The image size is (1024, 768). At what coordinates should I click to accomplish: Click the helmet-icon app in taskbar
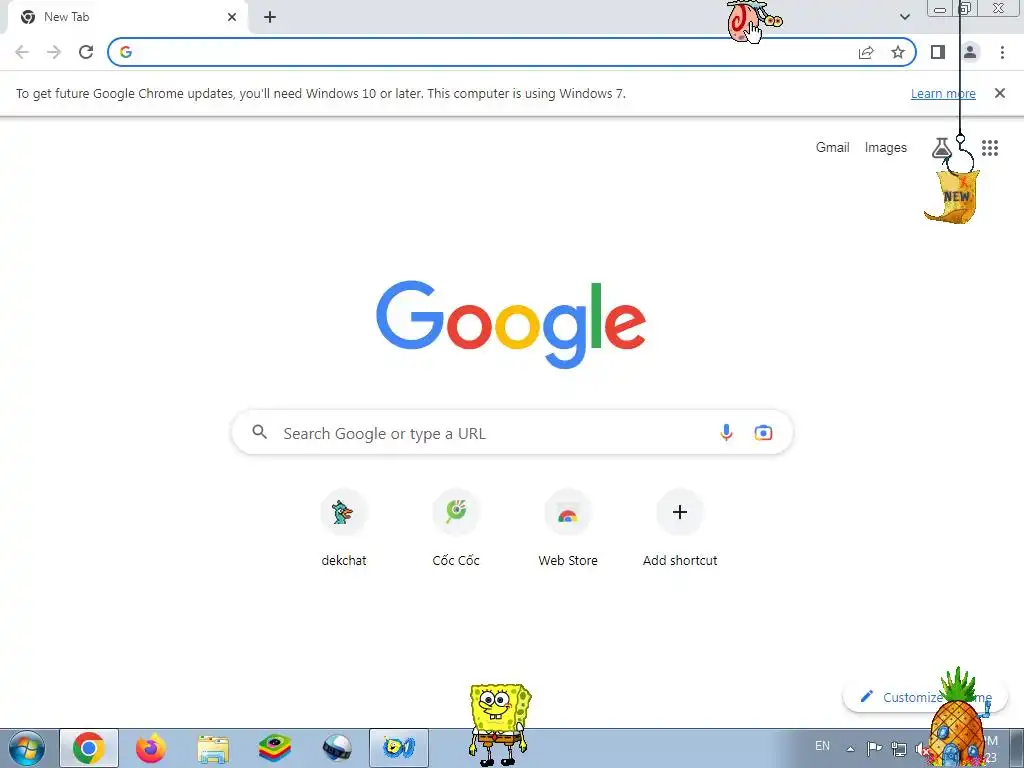[337, 748]
